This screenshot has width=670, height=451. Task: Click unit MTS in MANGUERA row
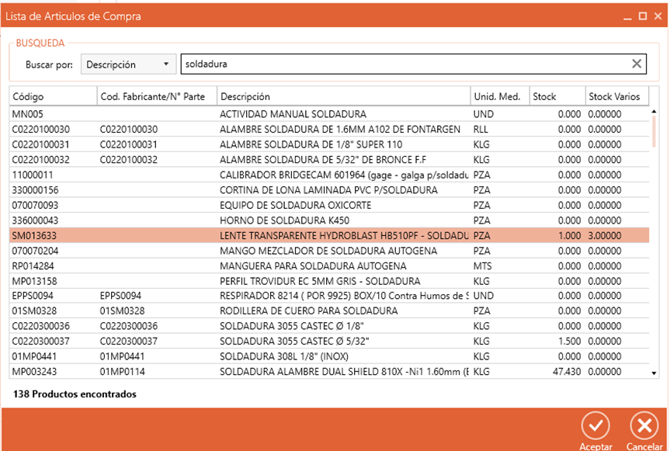(482, 266)
